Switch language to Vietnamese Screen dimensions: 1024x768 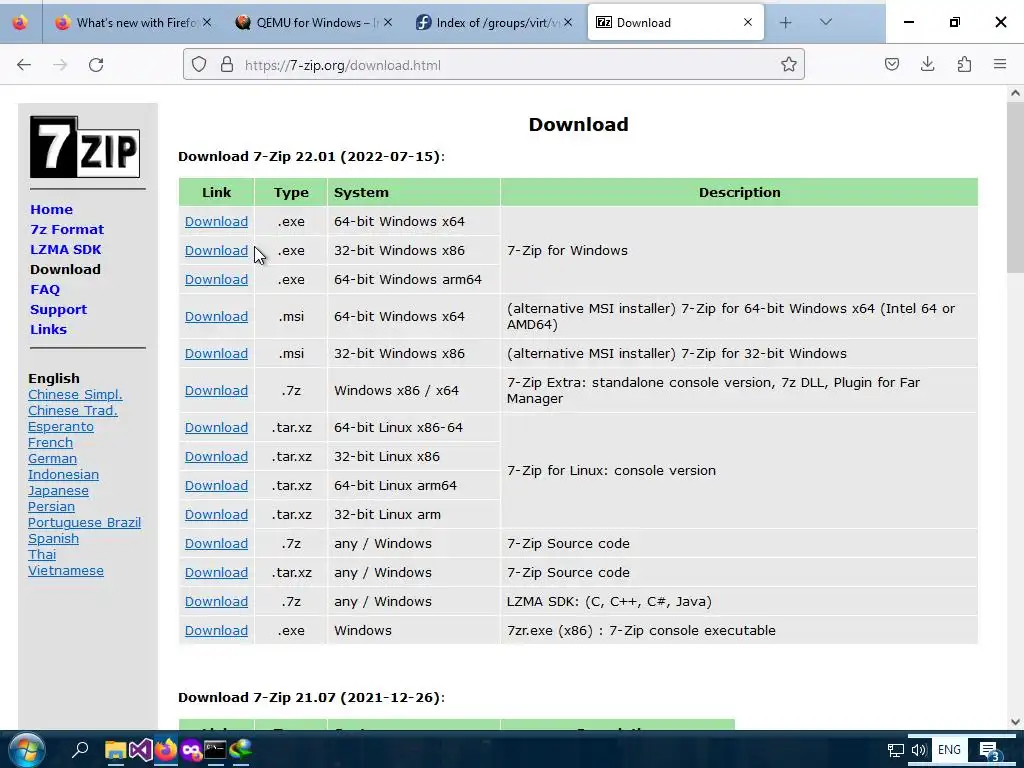click(x=65, y=571)
